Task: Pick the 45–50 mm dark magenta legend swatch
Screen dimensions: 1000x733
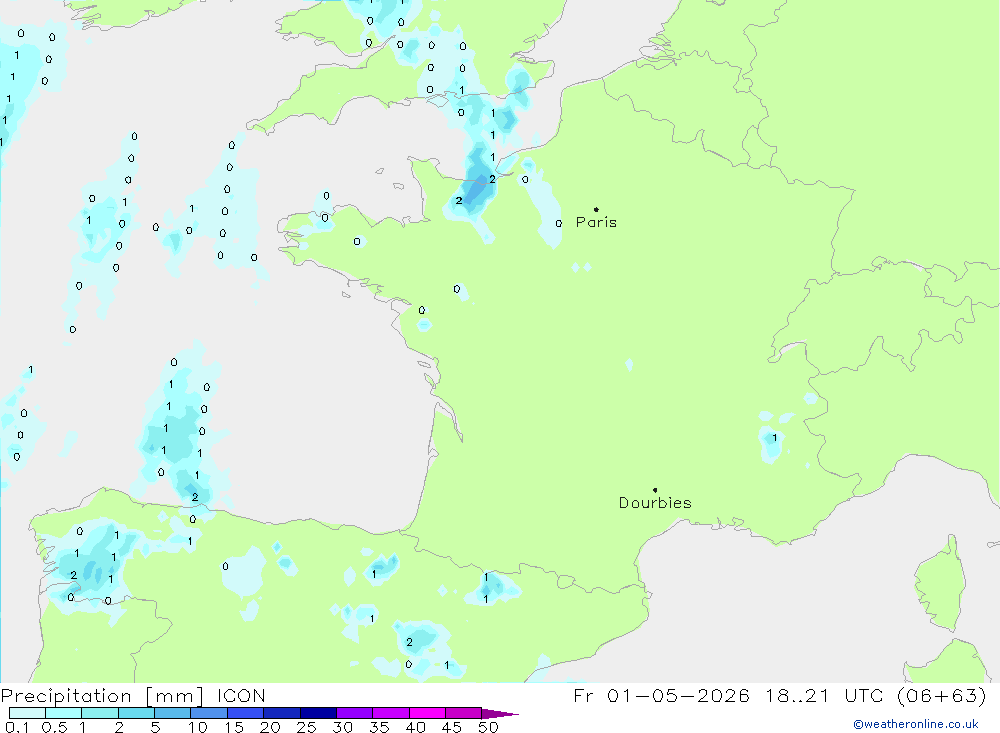Action: [x=464, y=713]
